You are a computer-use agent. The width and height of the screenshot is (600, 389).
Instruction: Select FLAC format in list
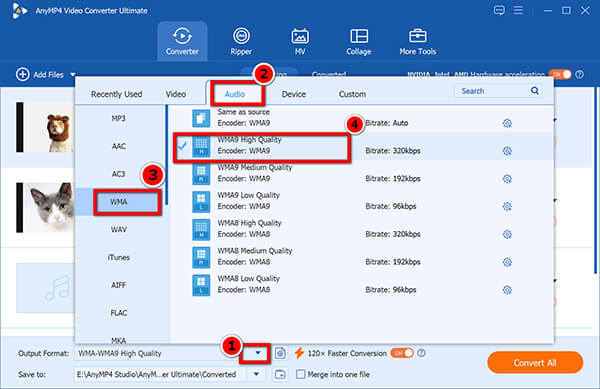coord(119,313)
